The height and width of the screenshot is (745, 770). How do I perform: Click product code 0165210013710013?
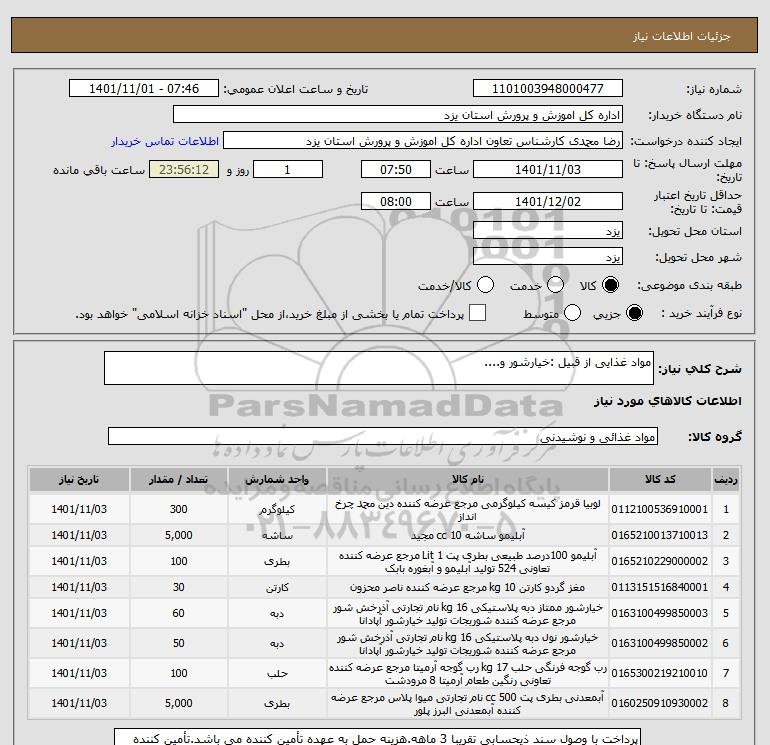coord(660,535)
